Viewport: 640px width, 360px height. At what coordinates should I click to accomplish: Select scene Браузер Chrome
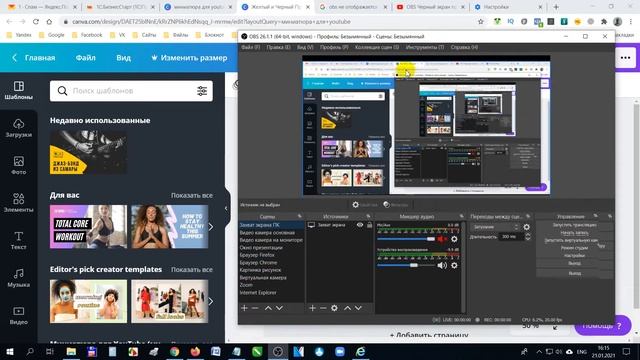tap(272, 262)
